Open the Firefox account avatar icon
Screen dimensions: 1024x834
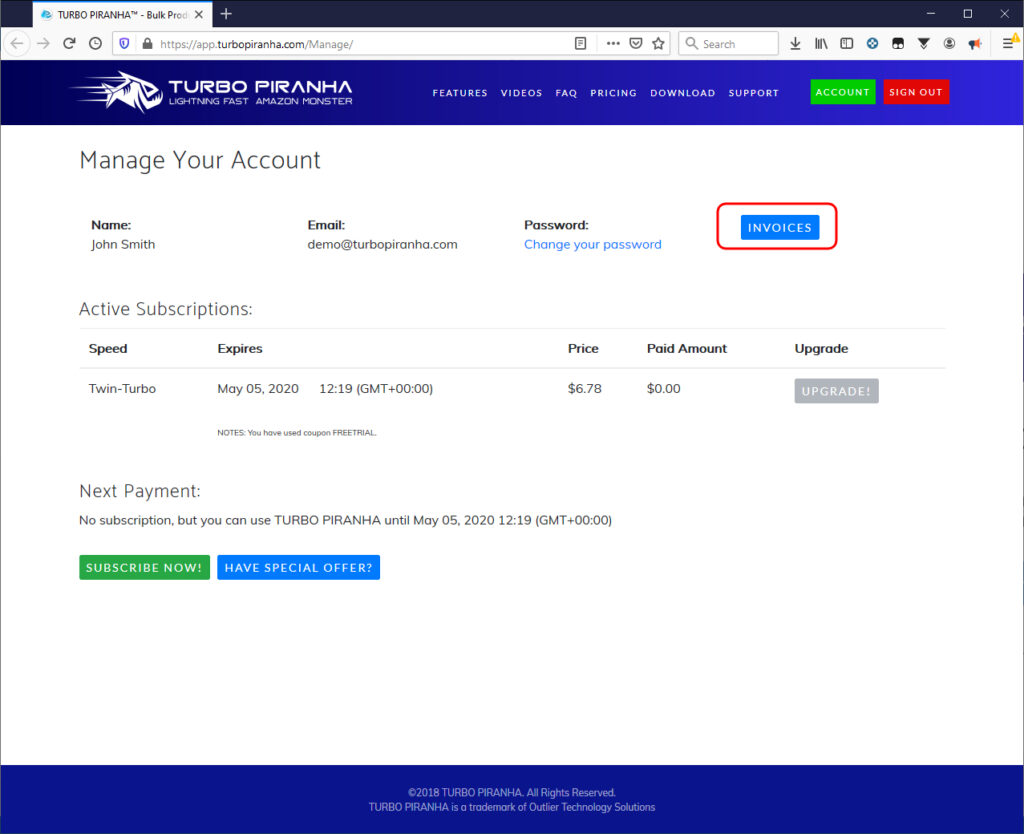[x=949, y=44]
